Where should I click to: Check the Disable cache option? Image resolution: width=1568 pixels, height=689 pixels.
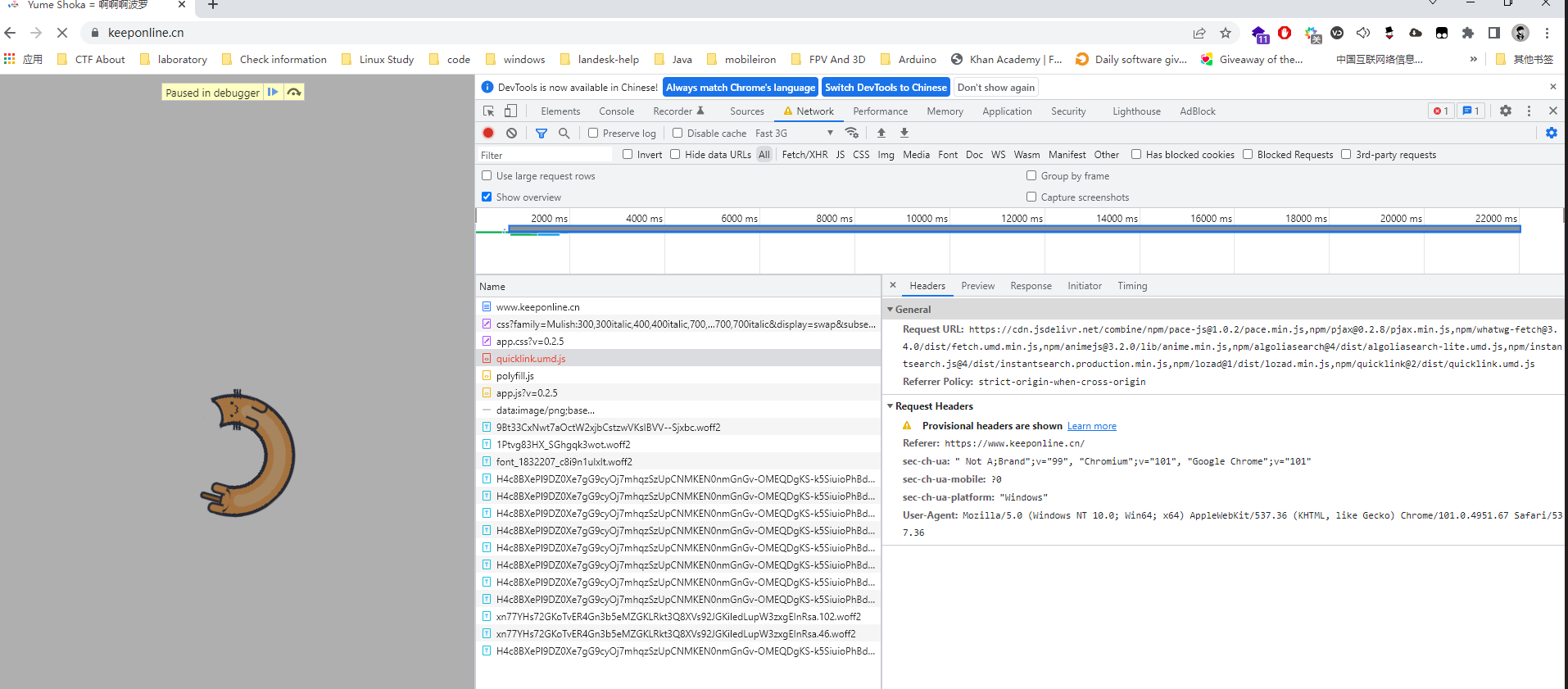pos(678,133)
